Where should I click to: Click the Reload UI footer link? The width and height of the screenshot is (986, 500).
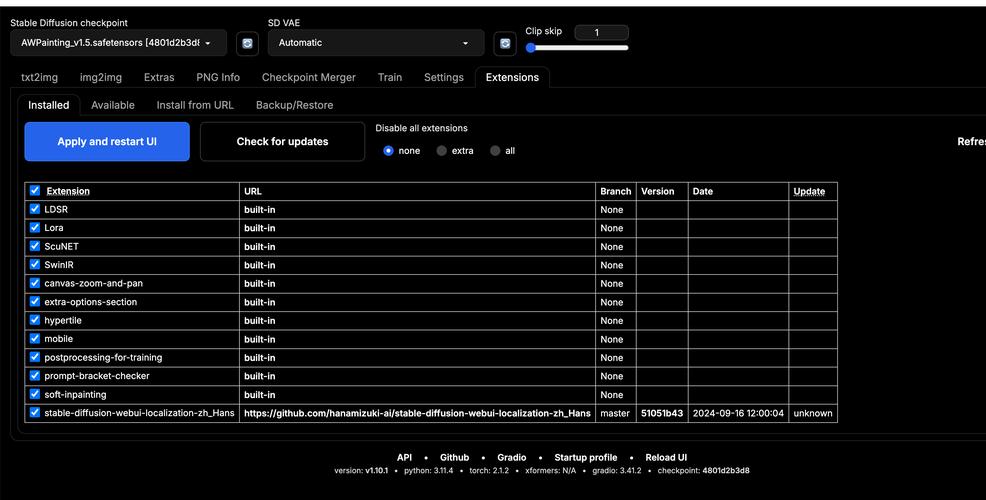click(666, 457)
